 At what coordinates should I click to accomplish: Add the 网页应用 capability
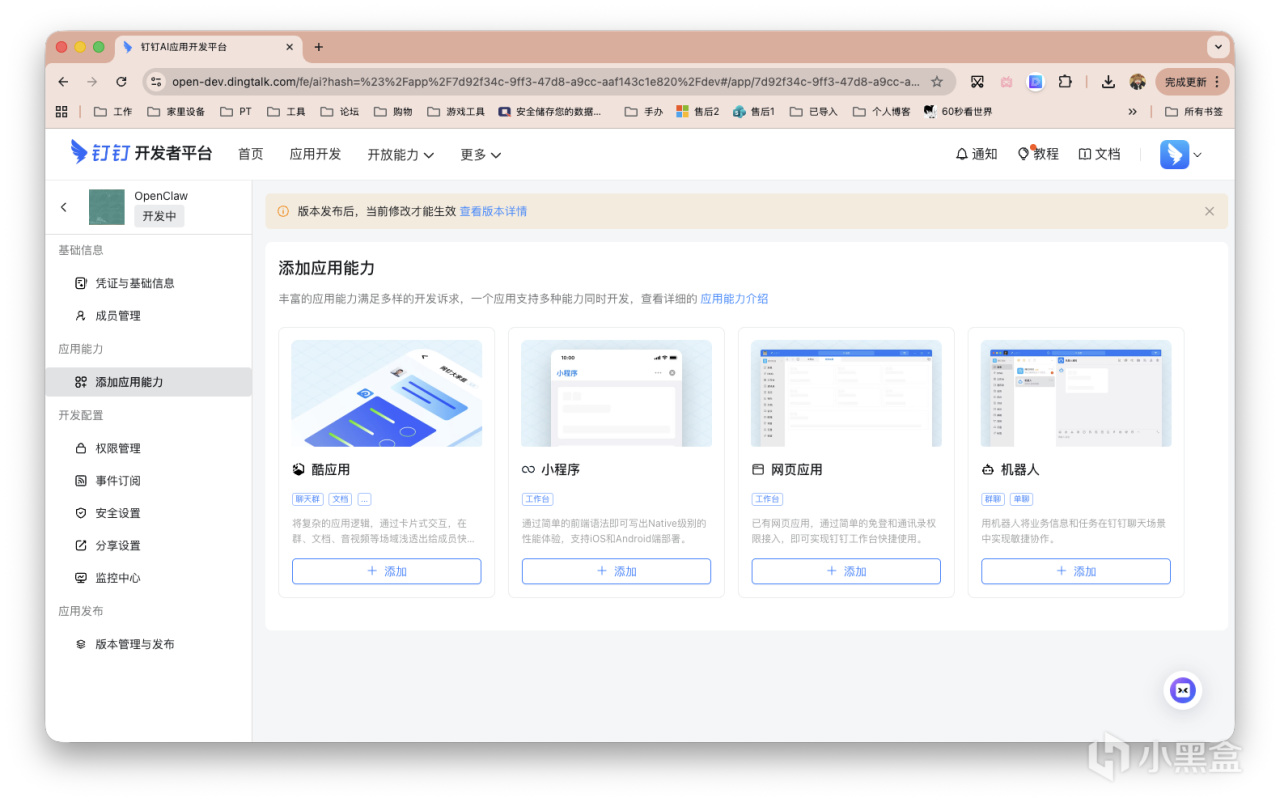846,571
